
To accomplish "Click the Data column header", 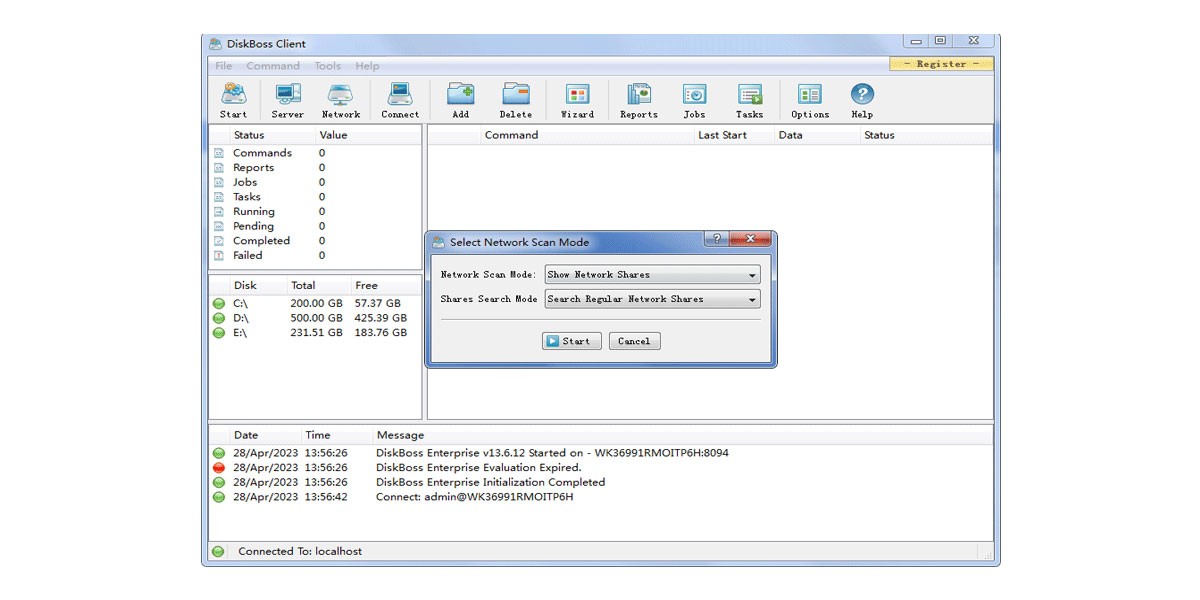I will (790, 135).
